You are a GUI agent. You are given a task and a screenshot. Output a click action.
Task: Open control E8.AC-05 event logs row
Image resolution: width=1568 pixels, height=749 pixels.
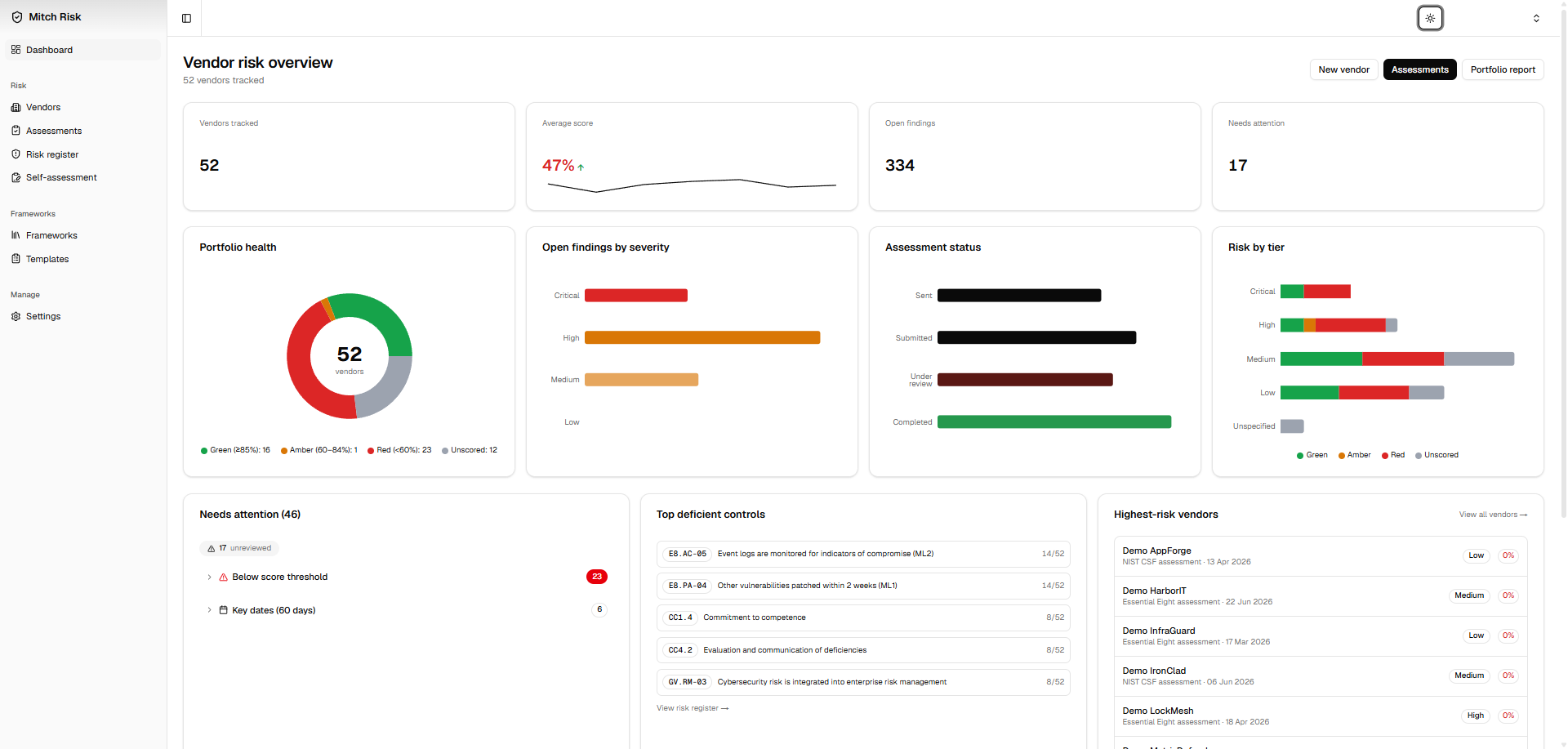click(863, 554)
